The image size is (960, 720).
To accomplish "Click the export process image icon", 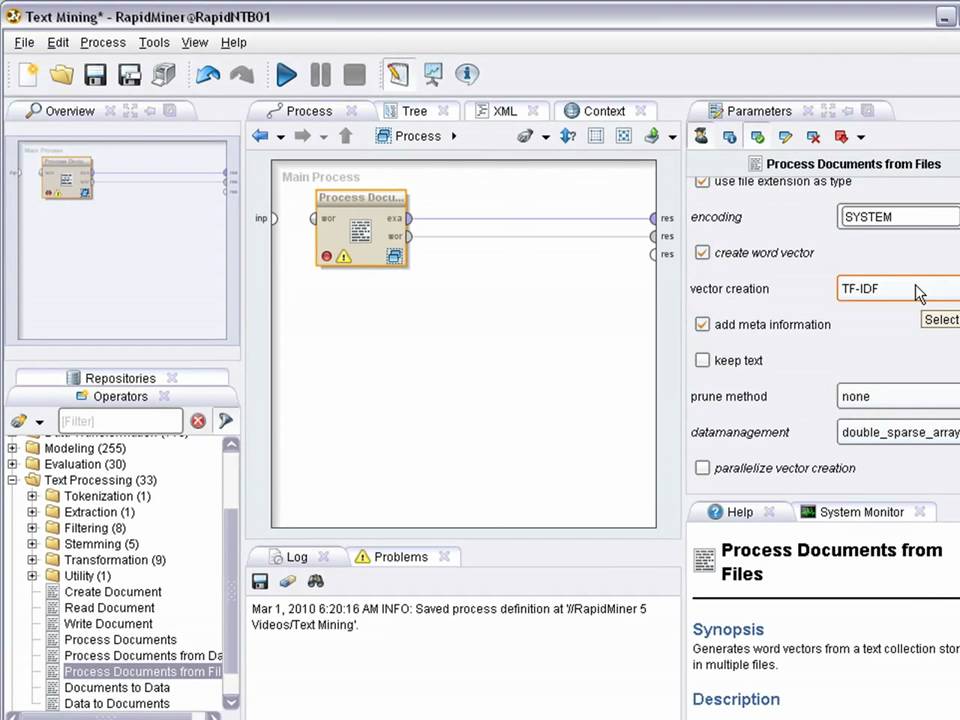I will (652, 136).
